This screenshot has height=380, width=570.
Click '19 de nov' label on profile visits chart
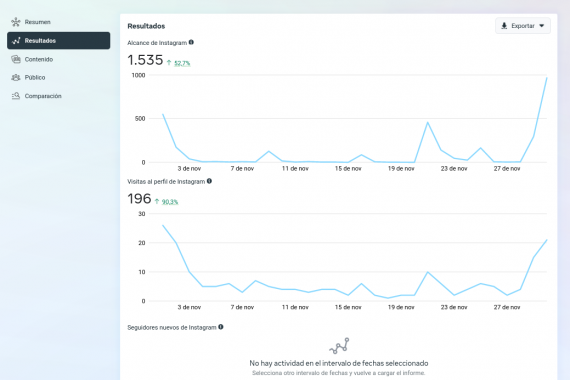(x=401, y=307)
